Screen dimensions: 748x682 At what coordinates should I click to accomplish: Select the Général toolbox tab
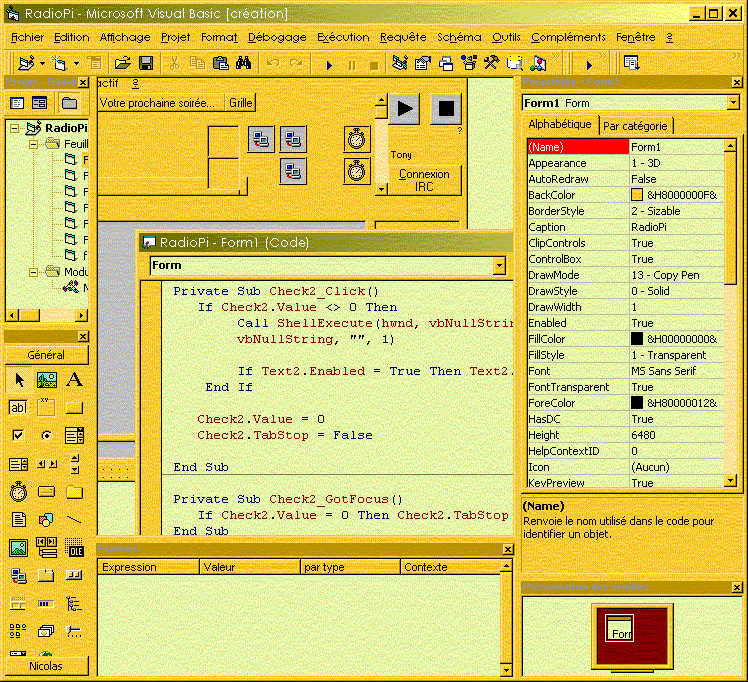46,355
